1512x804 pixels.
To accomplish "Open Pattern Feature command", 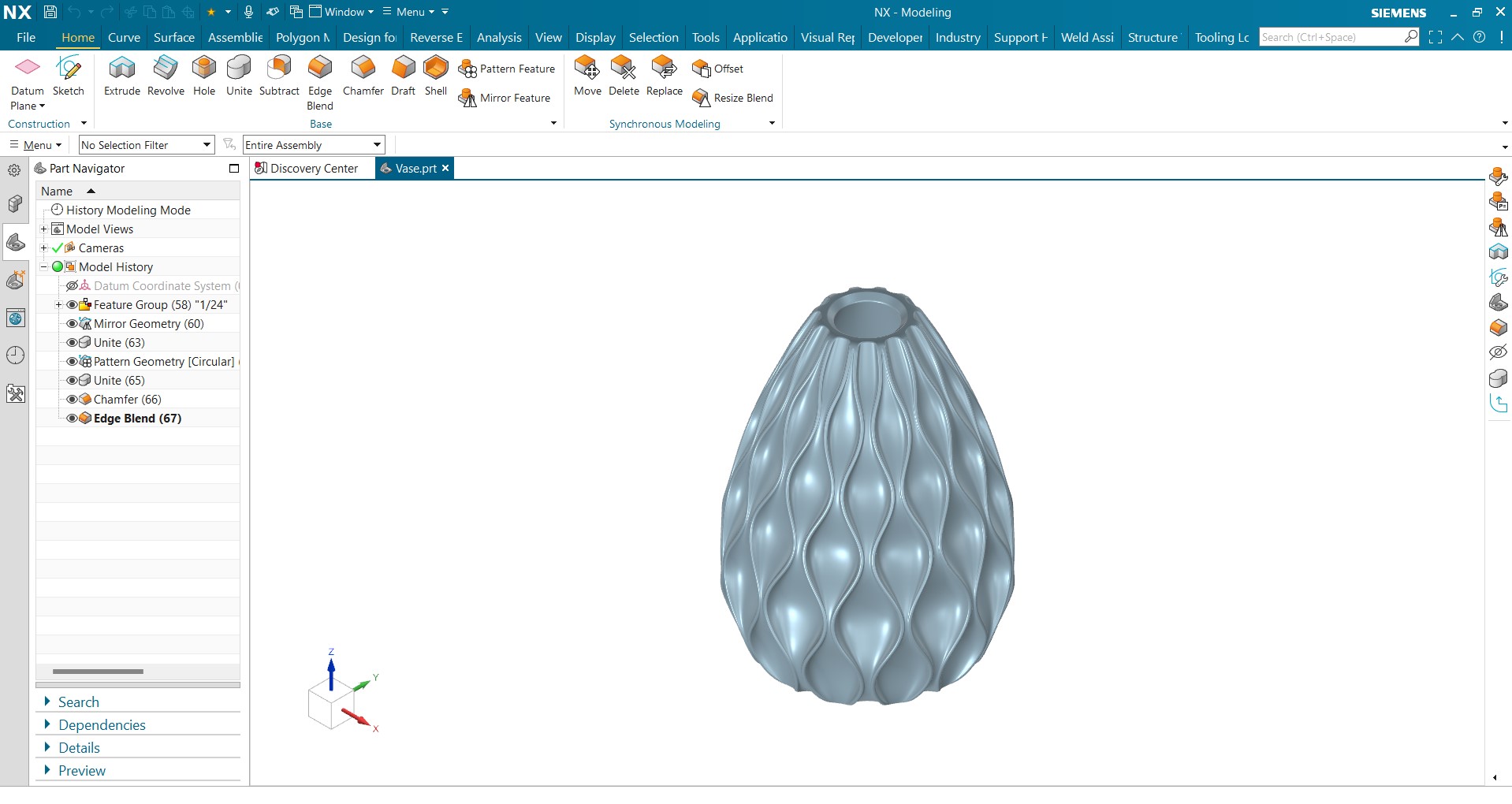I will [507, 69].
